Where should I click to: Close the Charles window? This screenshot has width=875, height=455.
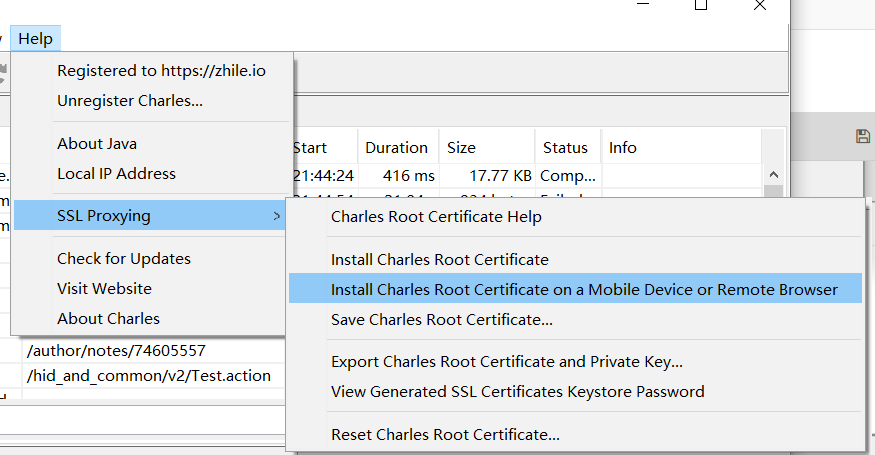tap(759, 5)
